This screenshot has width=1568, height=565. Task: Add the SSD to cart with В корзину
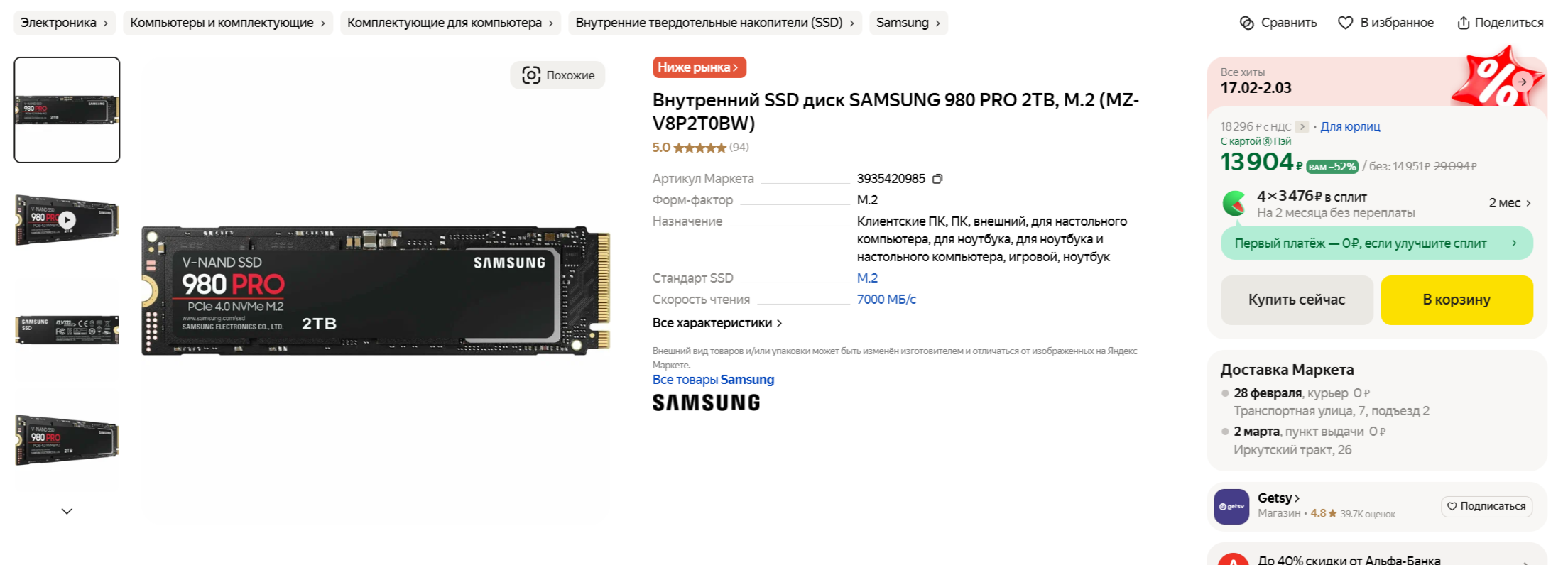coord(1457,300)
